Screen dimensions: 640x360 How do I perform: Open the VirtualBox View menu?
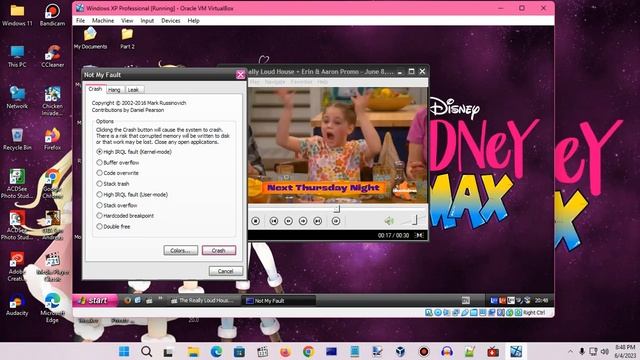pos(127,20)
